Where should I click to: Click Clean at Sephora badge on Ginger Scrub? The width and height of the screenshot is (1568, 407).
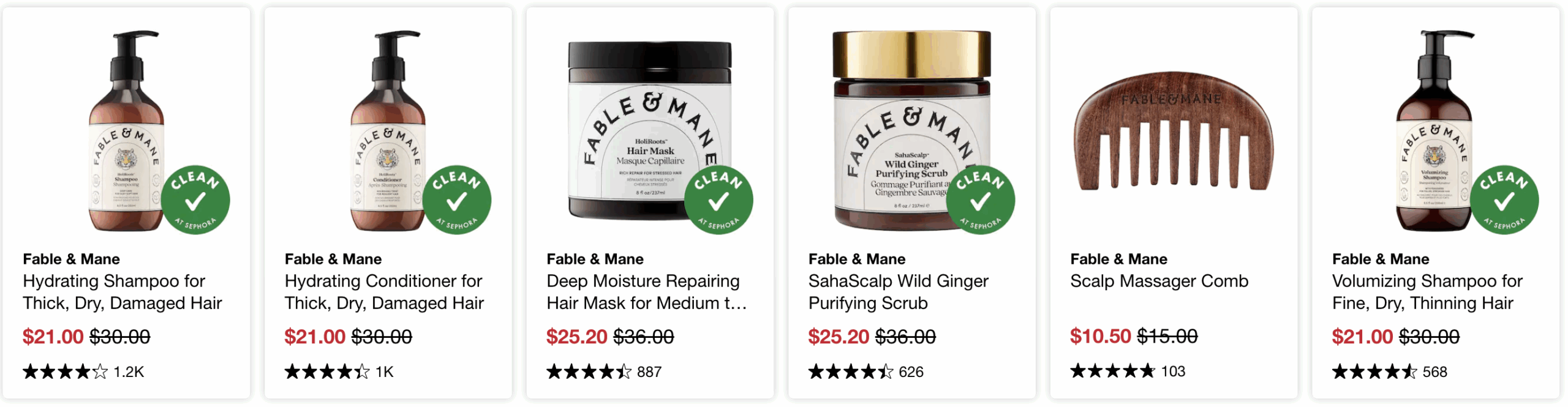pos(981,200)
